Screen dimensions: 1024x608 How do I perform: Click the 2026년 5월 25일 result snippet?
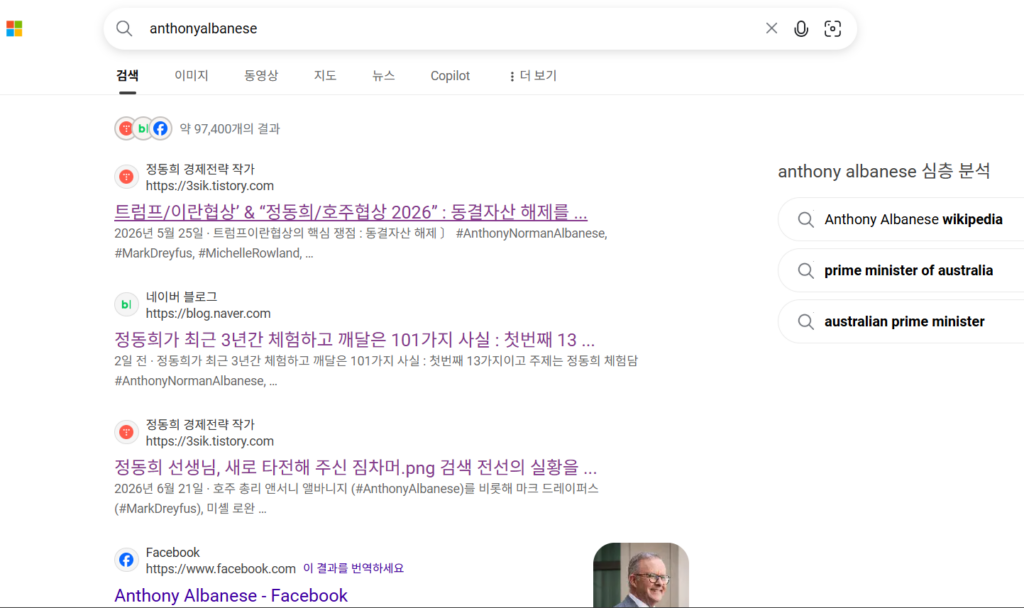361,243
